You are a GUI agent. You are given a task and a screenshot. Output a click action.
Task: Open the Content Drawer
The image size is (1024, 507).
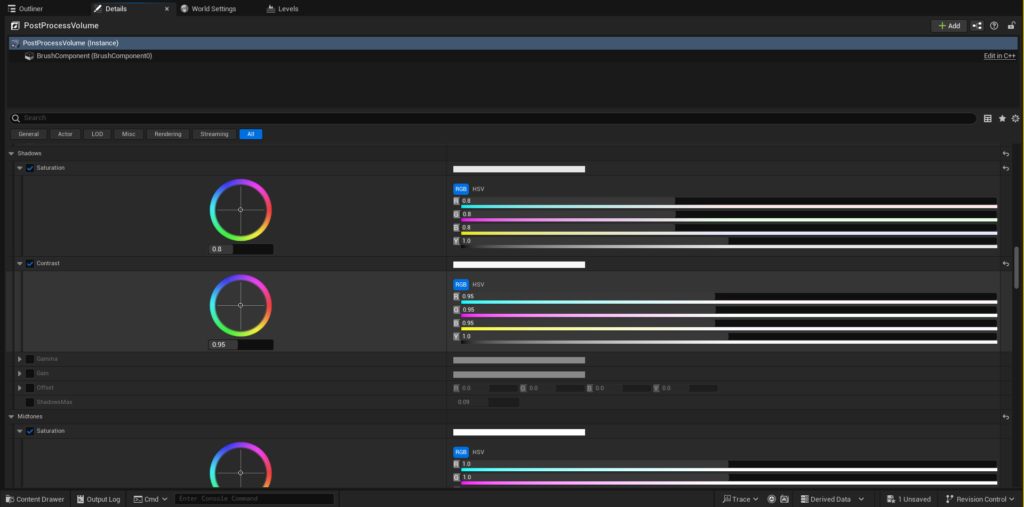click(x=35, y=499)
